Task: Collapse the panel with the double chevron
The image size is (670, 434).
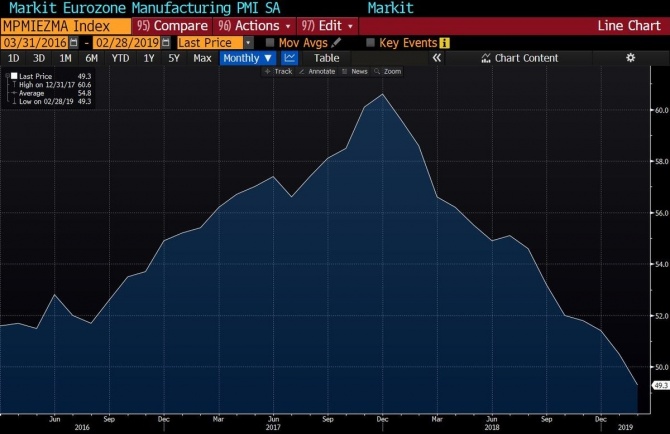Action: tap(436, 58)
